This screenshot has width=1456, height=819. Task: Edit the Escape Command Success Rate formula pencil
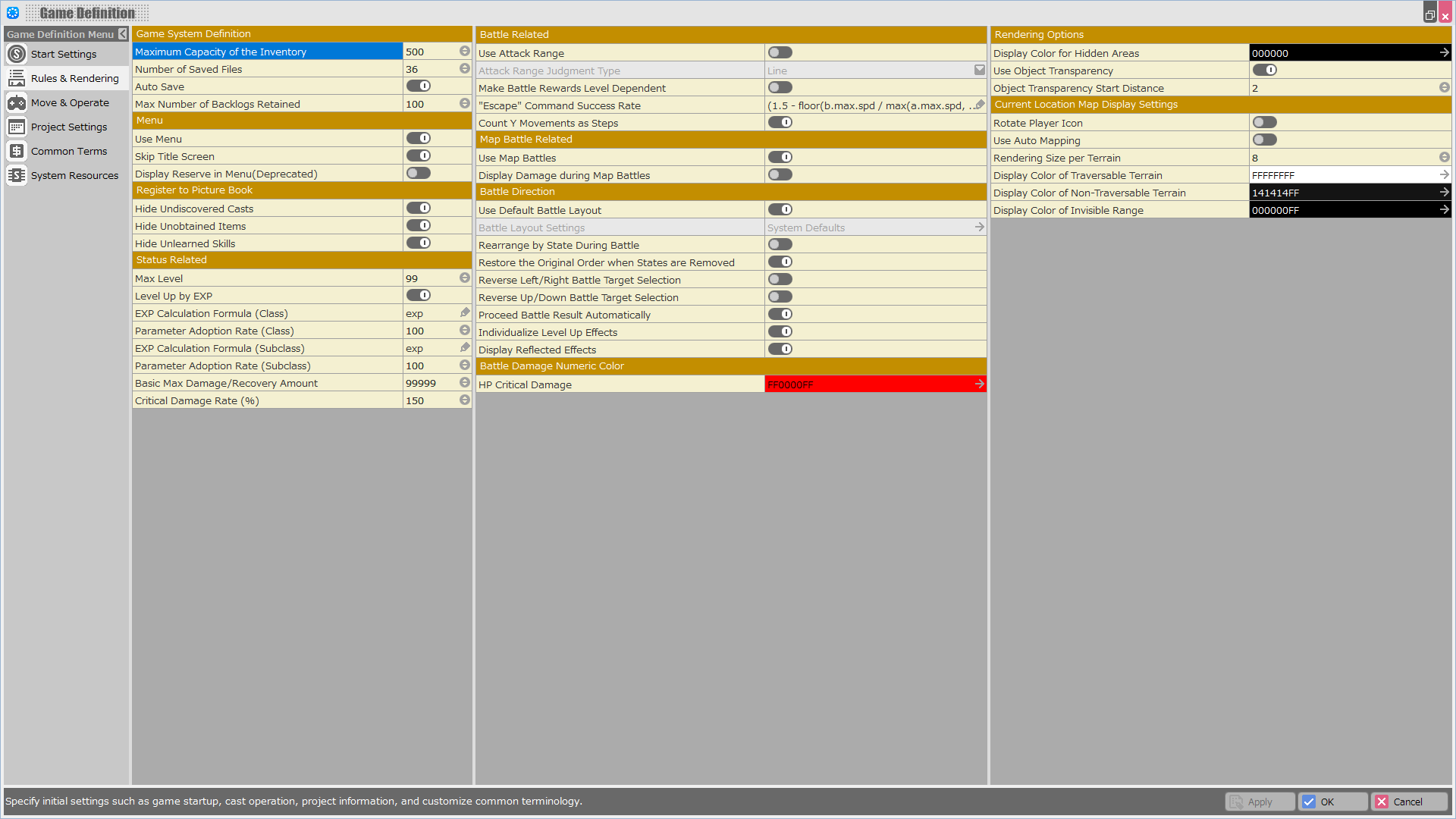click(x=980, y=105)
